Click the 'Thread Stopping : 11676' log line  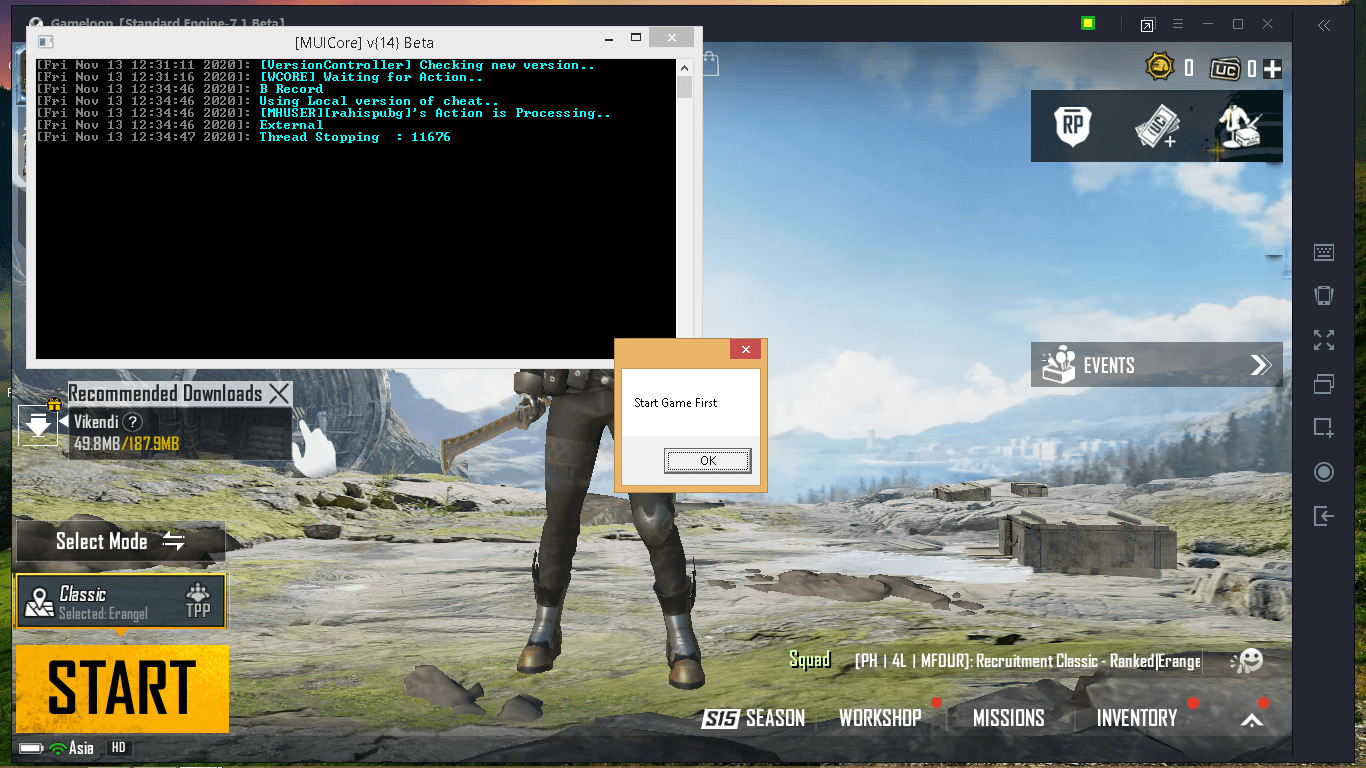[355, 137]
